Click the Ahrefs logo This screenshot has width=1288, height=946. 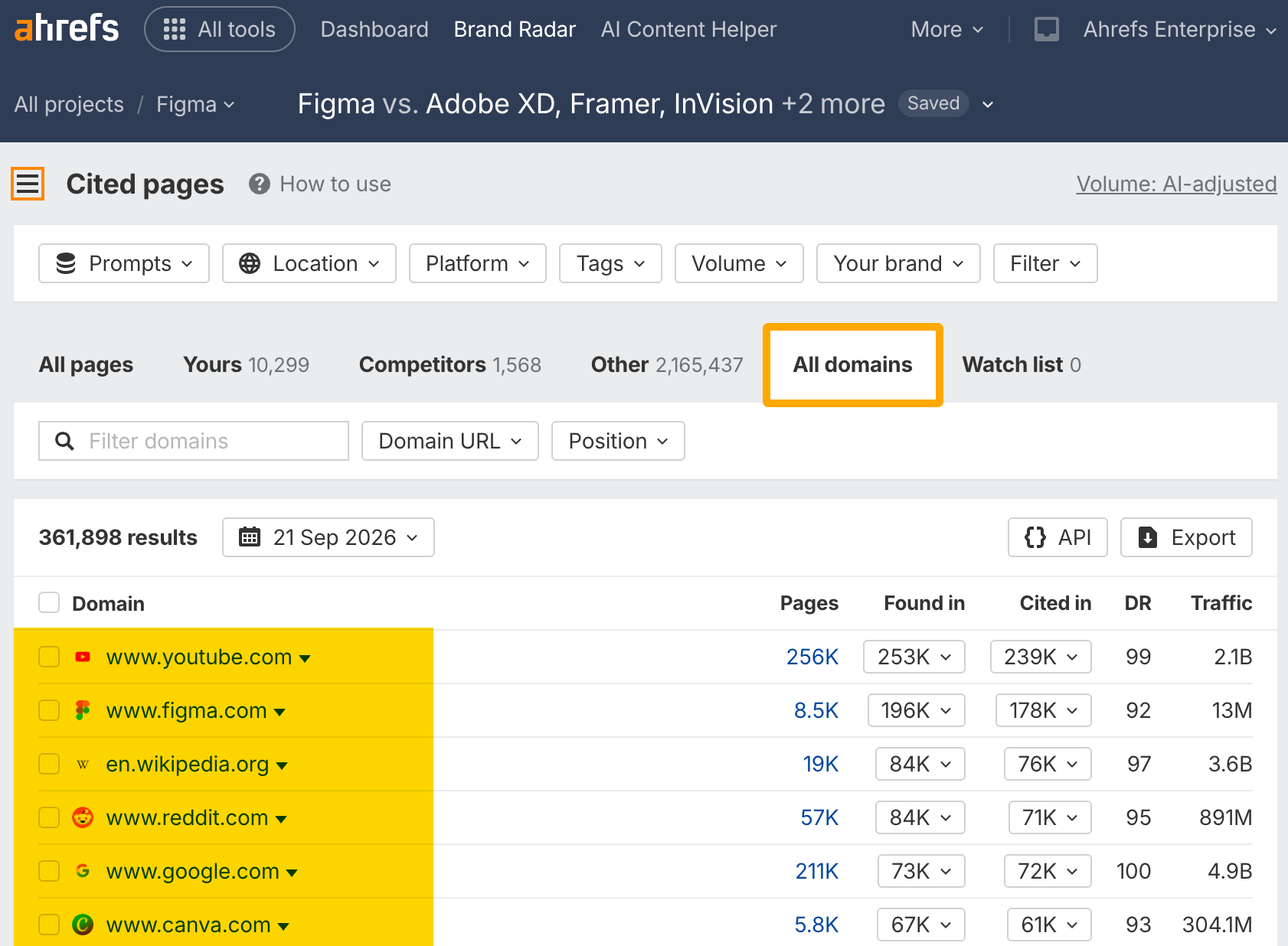(67, 29)
